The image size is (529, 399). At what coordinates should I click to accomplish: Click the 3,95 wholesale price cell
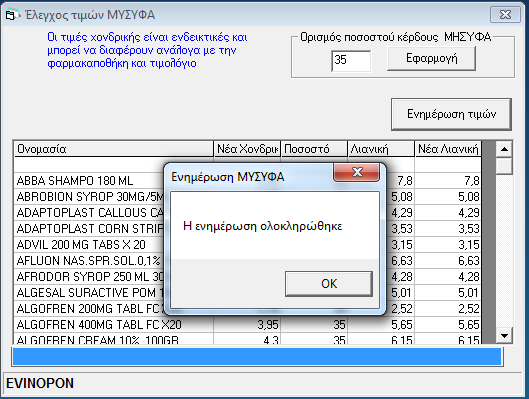247,325
